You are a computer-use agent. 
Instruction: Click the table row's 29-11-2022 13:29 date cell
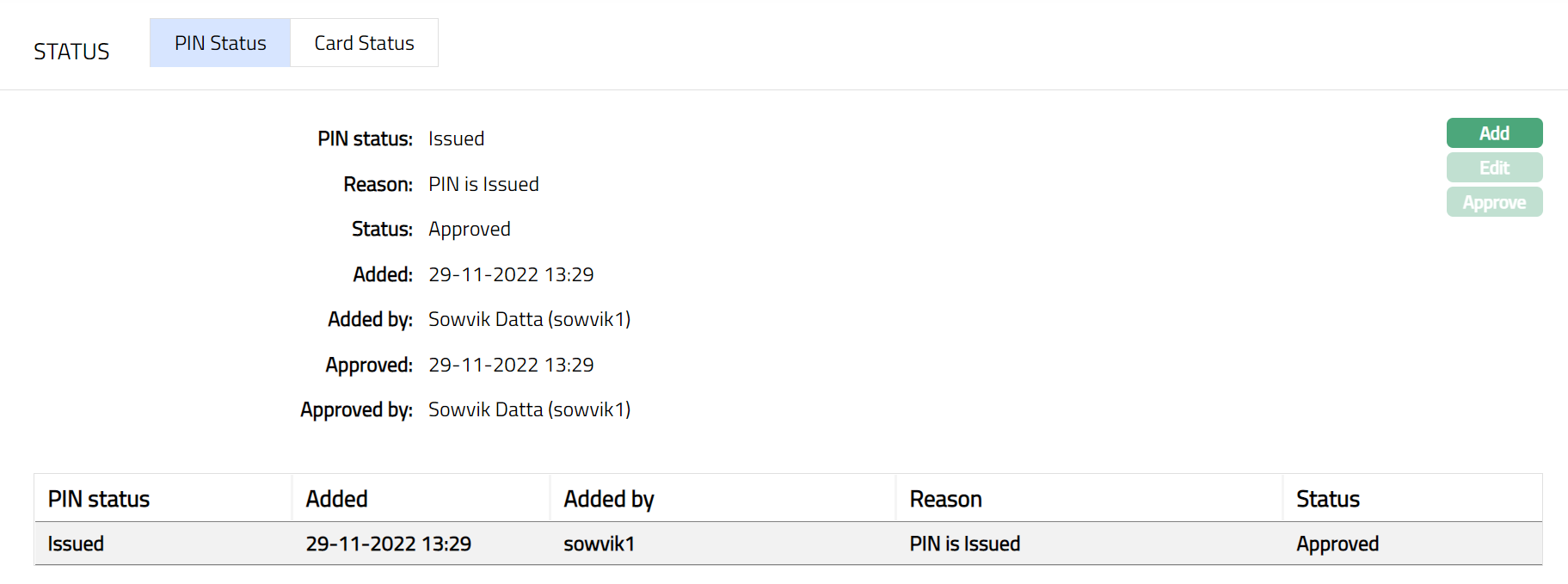coord(389,544)
